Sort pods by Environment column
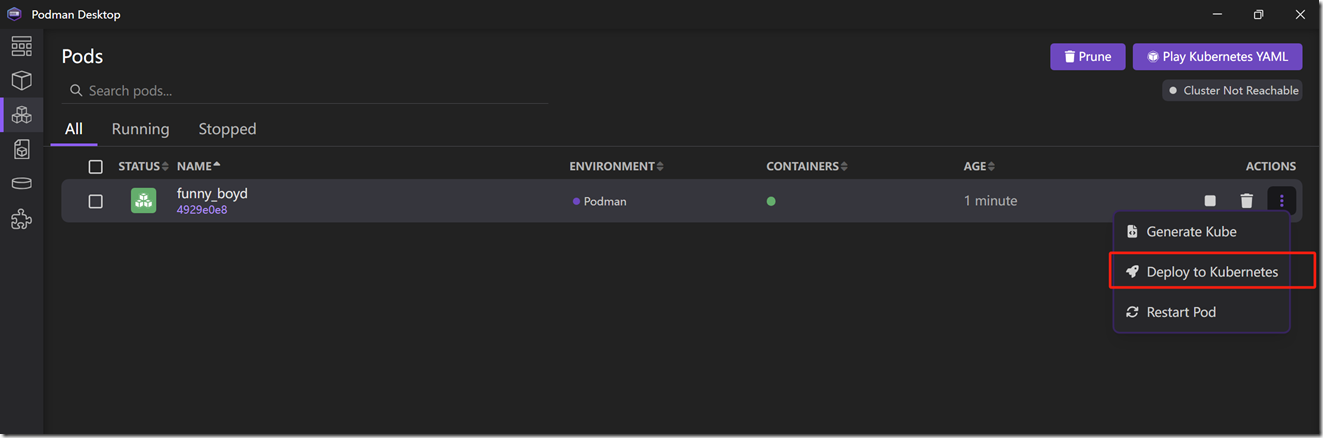The width and height of the screenshot is (1323, 438). tap(615, 167)
